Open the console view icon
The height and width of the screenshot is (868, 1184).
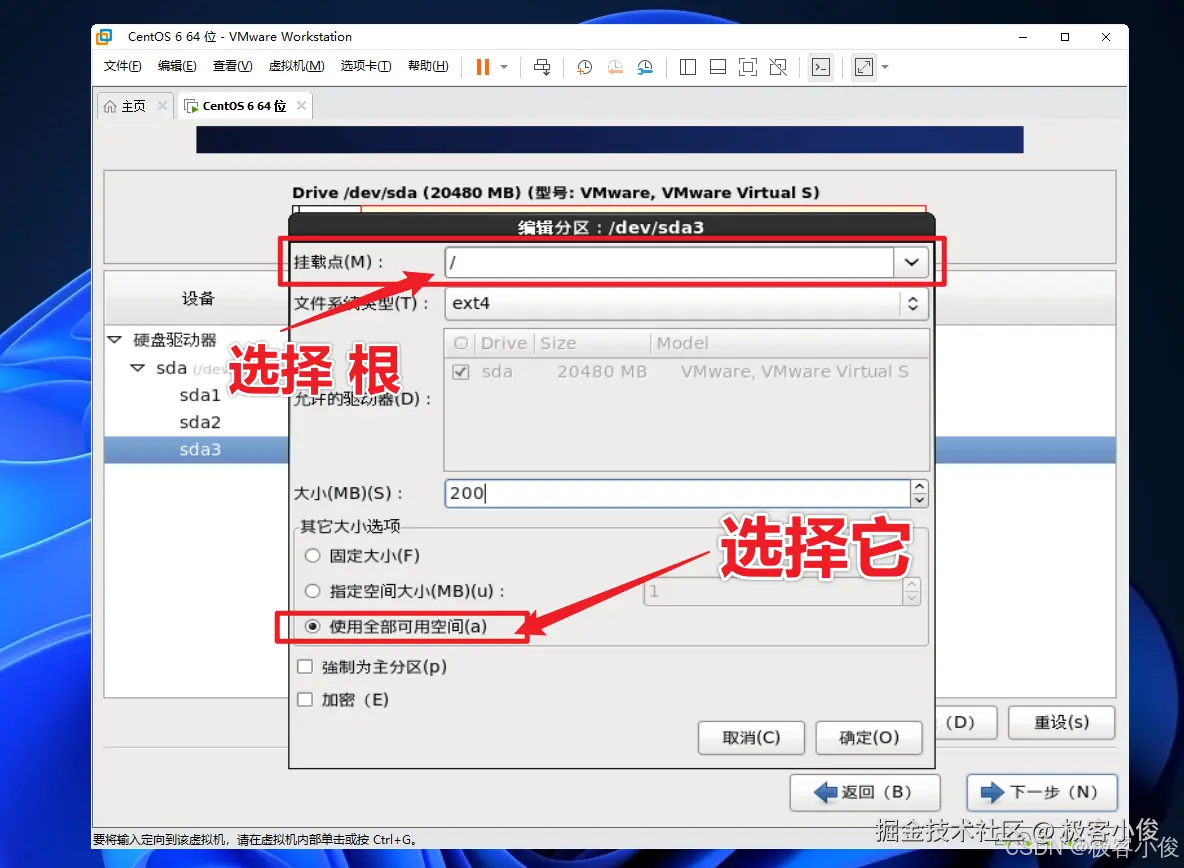click(x=821, y=67)
